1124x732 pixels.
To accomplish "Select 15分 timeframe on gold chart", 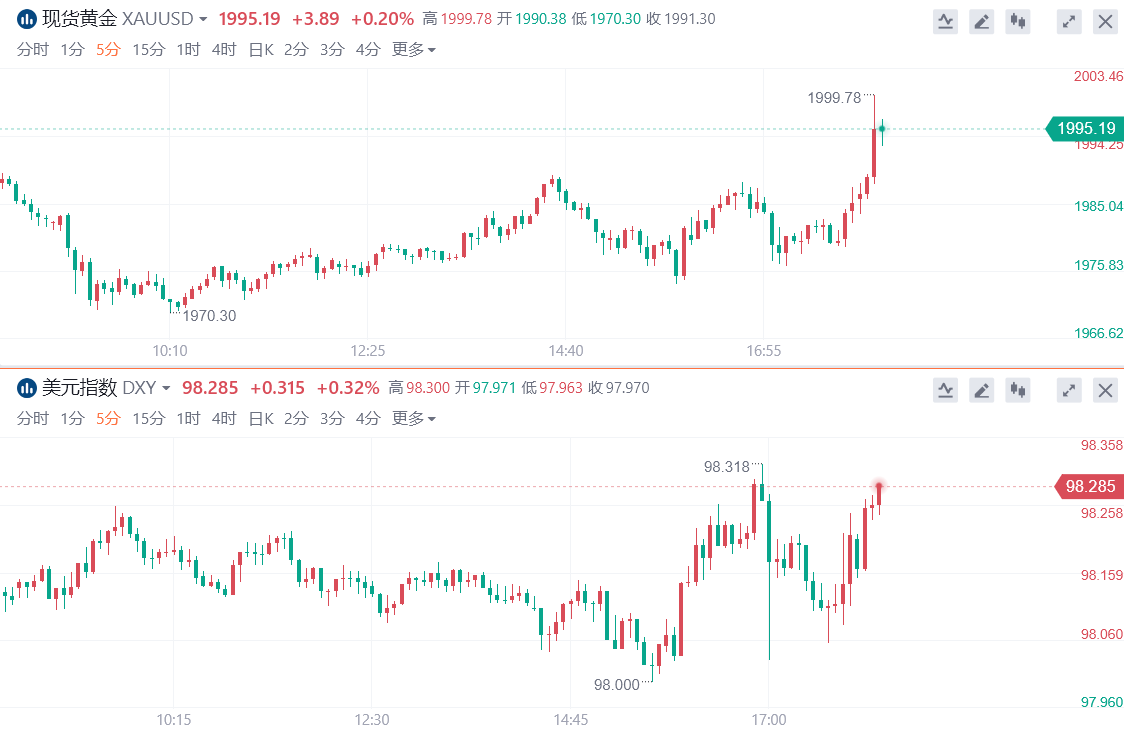I will coord(148,49).
